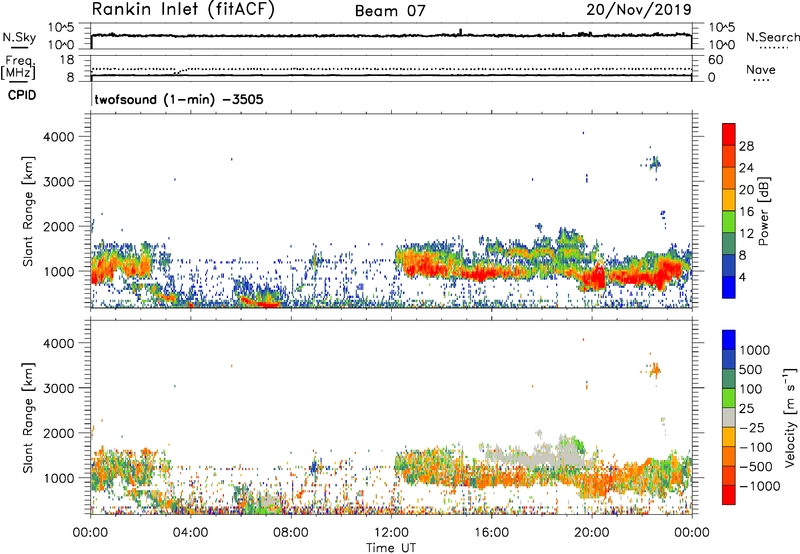The height and width of the screenshot is (554, 800).
Task: Click the noise spike near 14:45 in sky-noise panel
Action: (x=460, y=32)
